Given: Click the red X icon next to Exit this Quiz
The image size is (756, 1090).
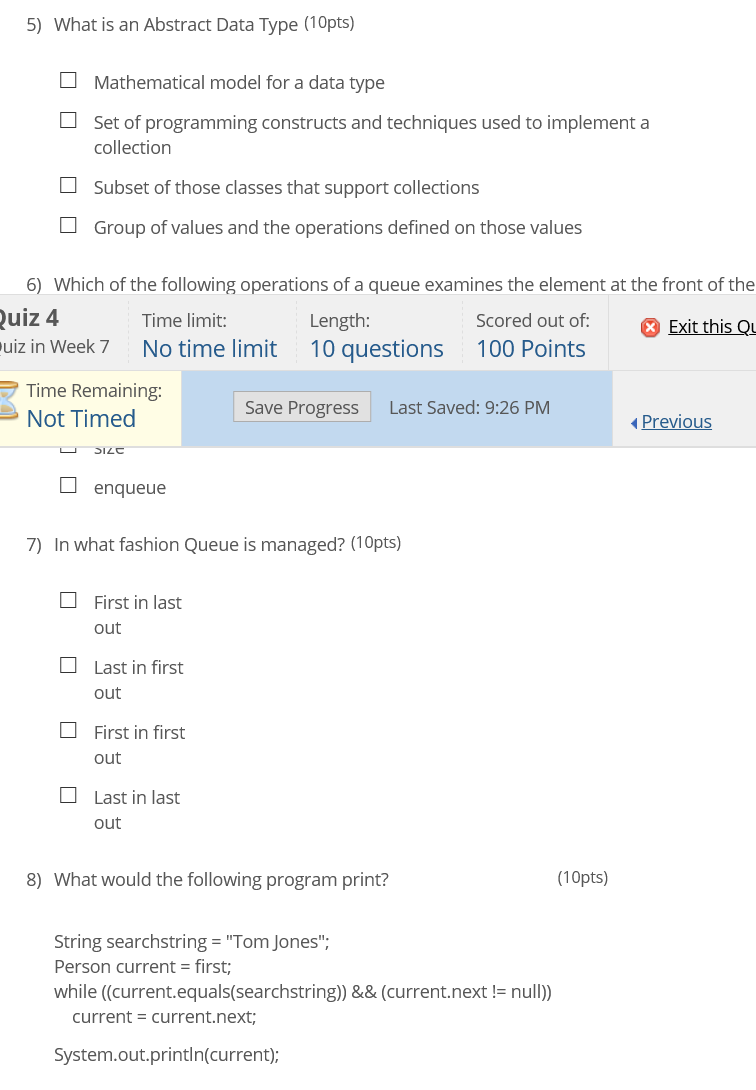Looking at the screenshot, I should point(651,327).
